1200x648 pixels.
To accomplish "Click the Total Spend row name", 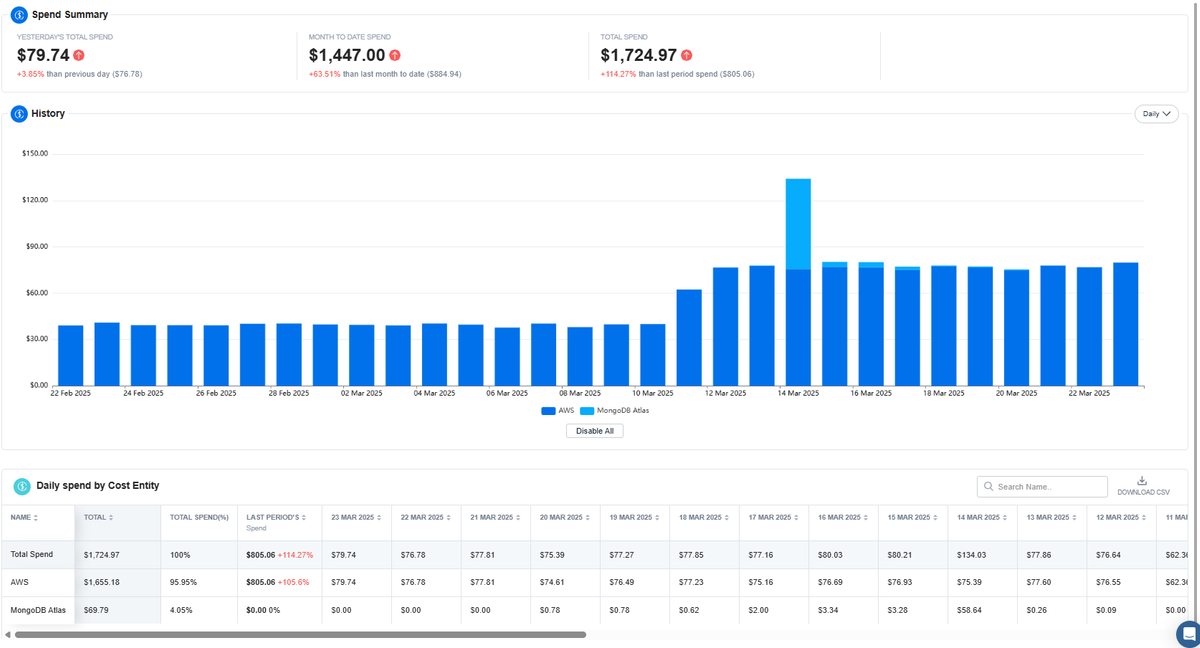I will [32, 554].
